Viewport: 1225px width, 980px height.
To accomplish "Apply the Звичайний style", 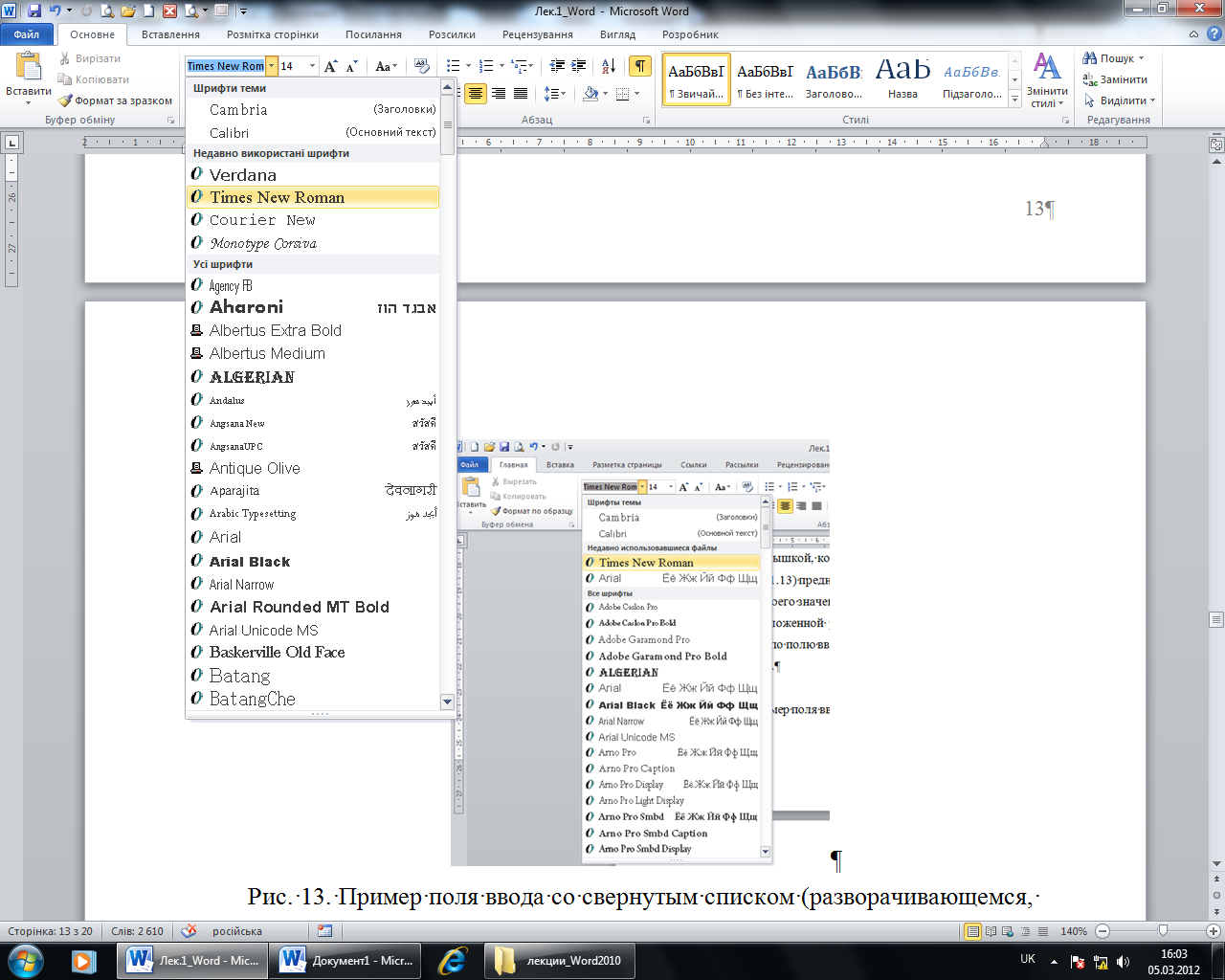I will pyautogui.click(x=696, y=79).
